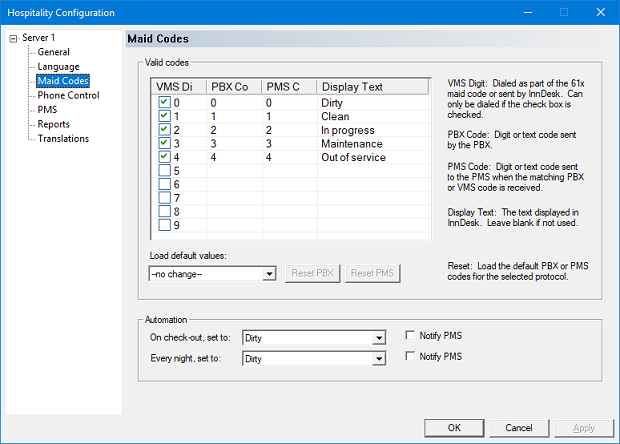The width and height of the screenshot is (620, 444).
Task: Toggle Notify PMS for check-out
Action: [411, 335]
